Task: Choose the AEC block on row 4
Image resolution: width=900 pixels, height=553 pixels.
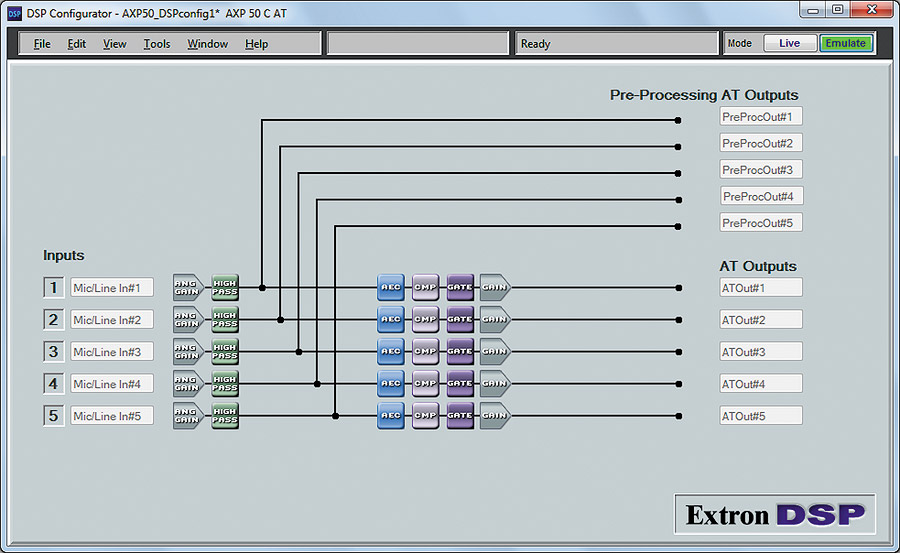Action: point(391,384)
